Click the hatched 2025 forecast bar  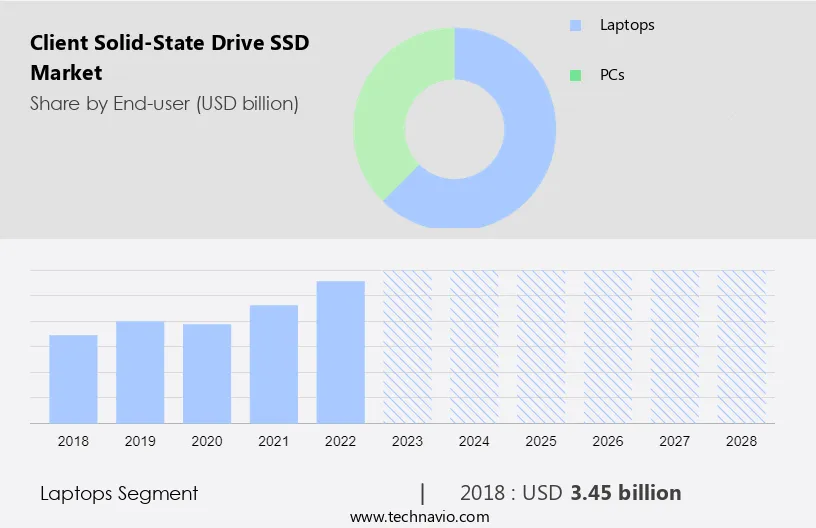541,346
